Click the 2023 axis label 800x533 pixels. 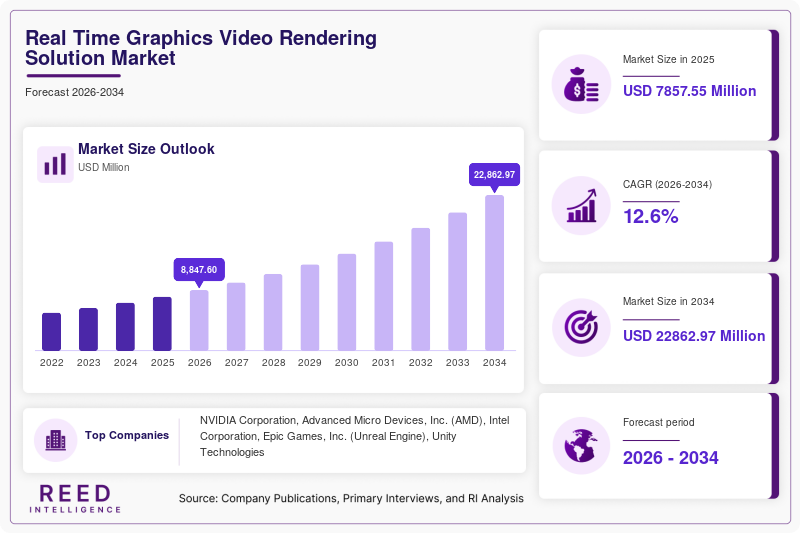pos(88,363)
